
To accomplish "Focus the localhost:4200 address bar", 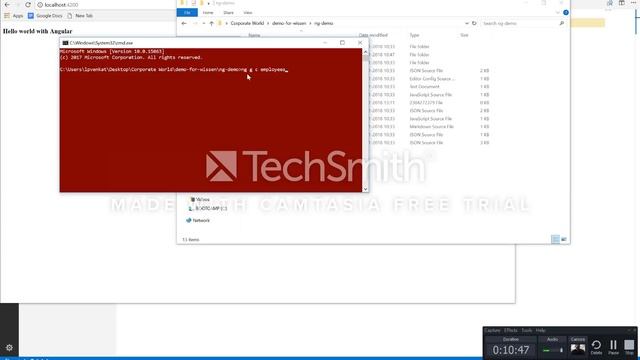I will click(x=106, y=5).
